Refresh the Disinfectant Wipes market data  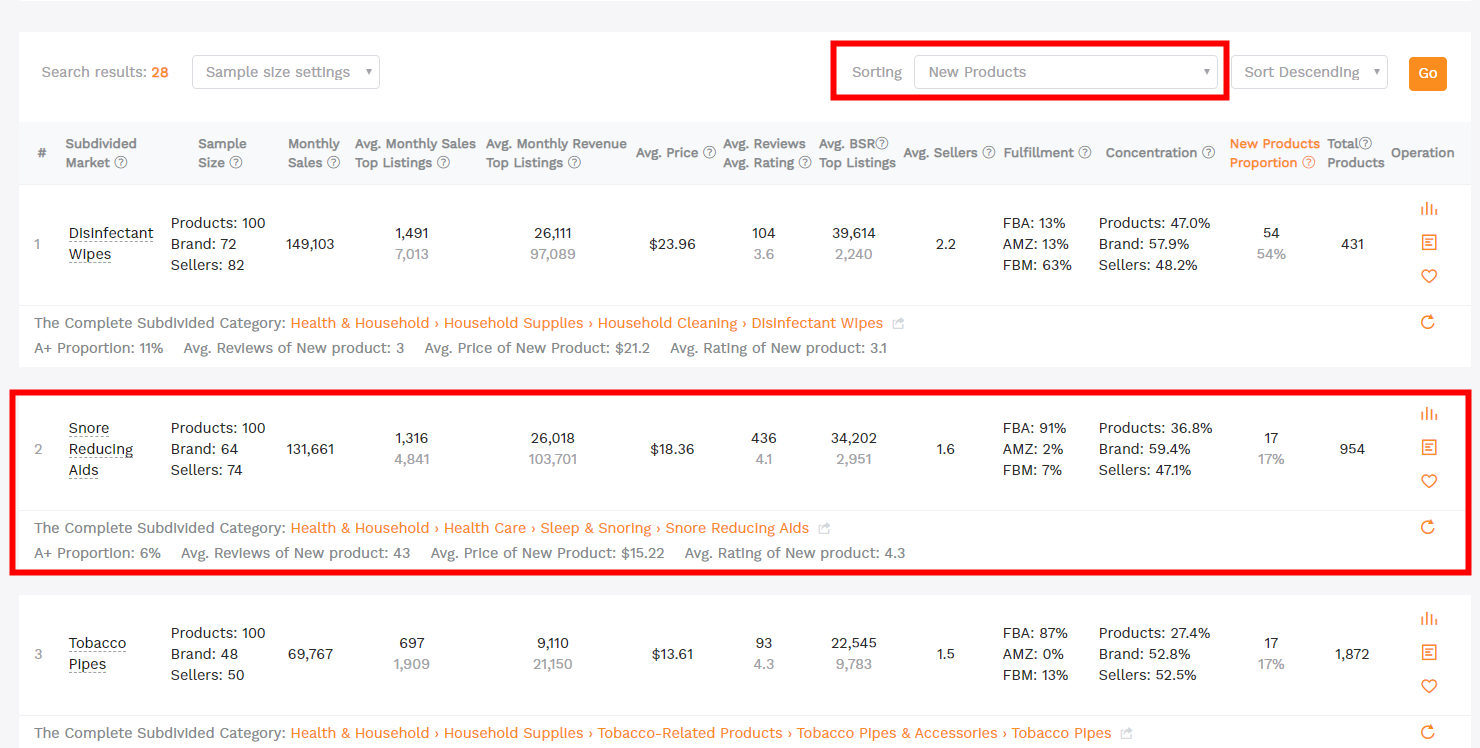(1427, 322)
